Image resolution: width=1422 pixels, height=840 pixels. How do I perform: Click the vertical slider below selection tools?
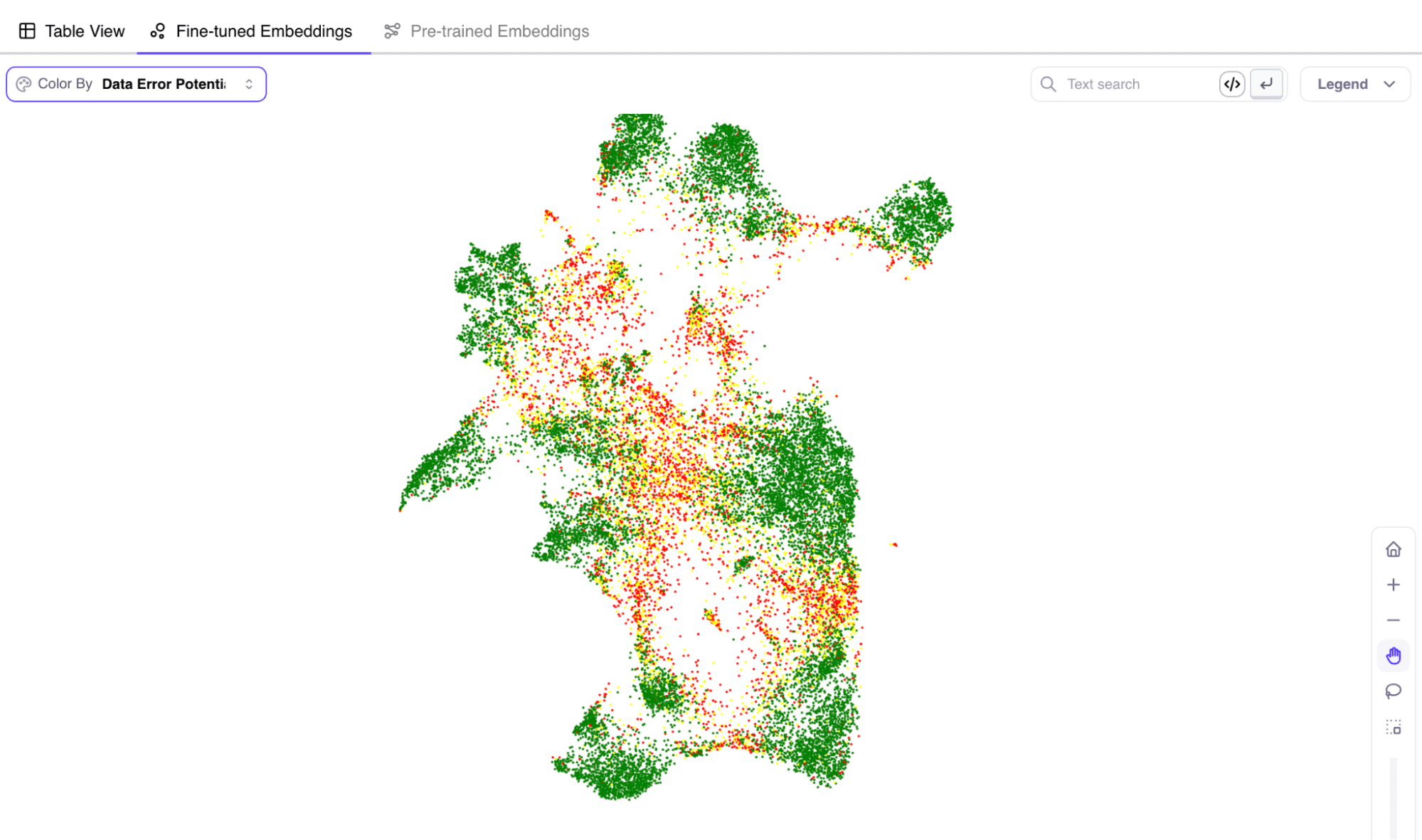click(x=1393, y=798)
